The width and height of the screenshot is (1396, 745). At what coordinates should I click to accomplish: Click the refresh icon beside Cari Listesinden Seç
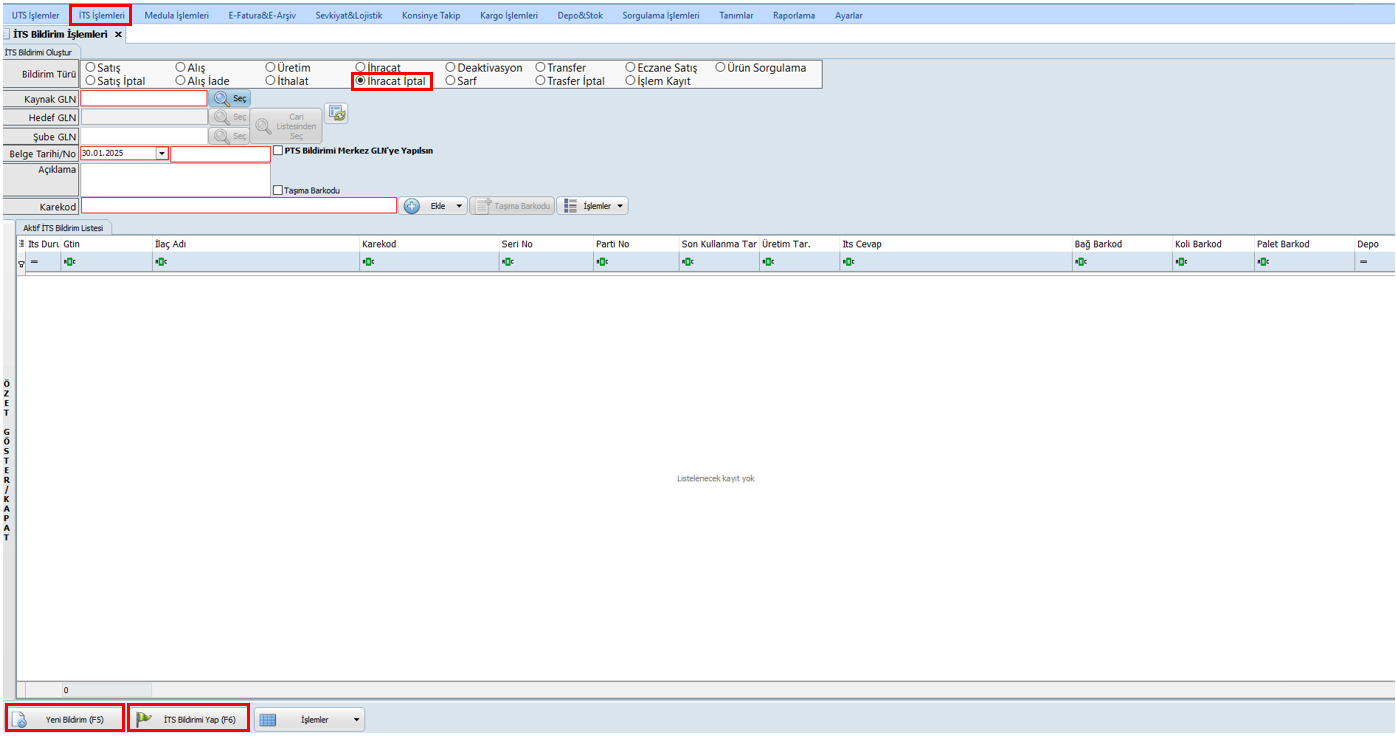pos(337,114)
